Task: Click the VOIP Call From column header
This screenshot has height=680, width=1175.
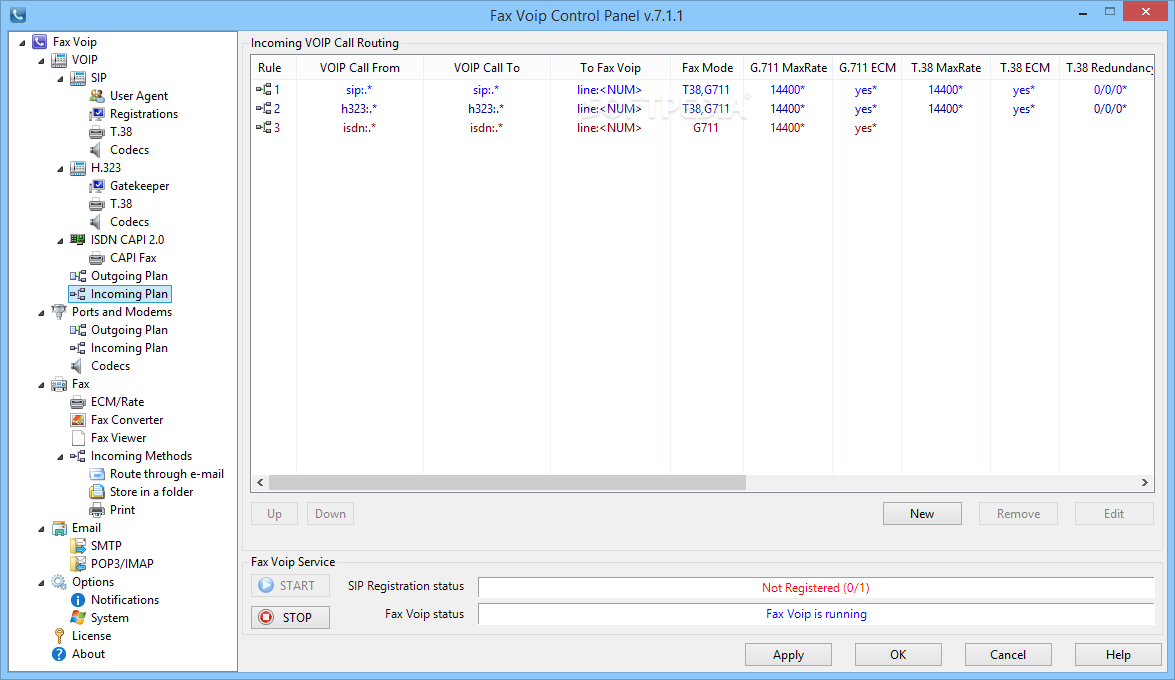Action: 360,67
